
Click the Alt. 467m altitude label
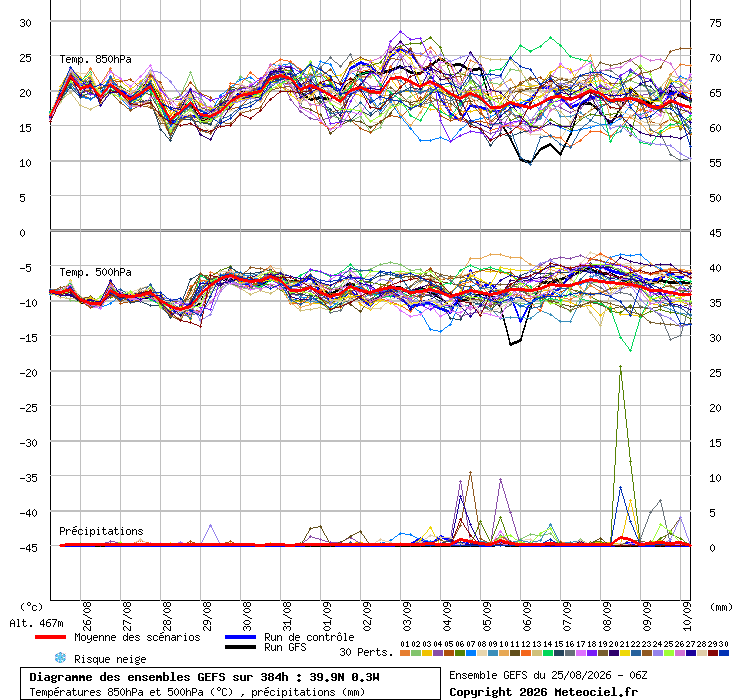pyautogui.click(x=36, y=624)
